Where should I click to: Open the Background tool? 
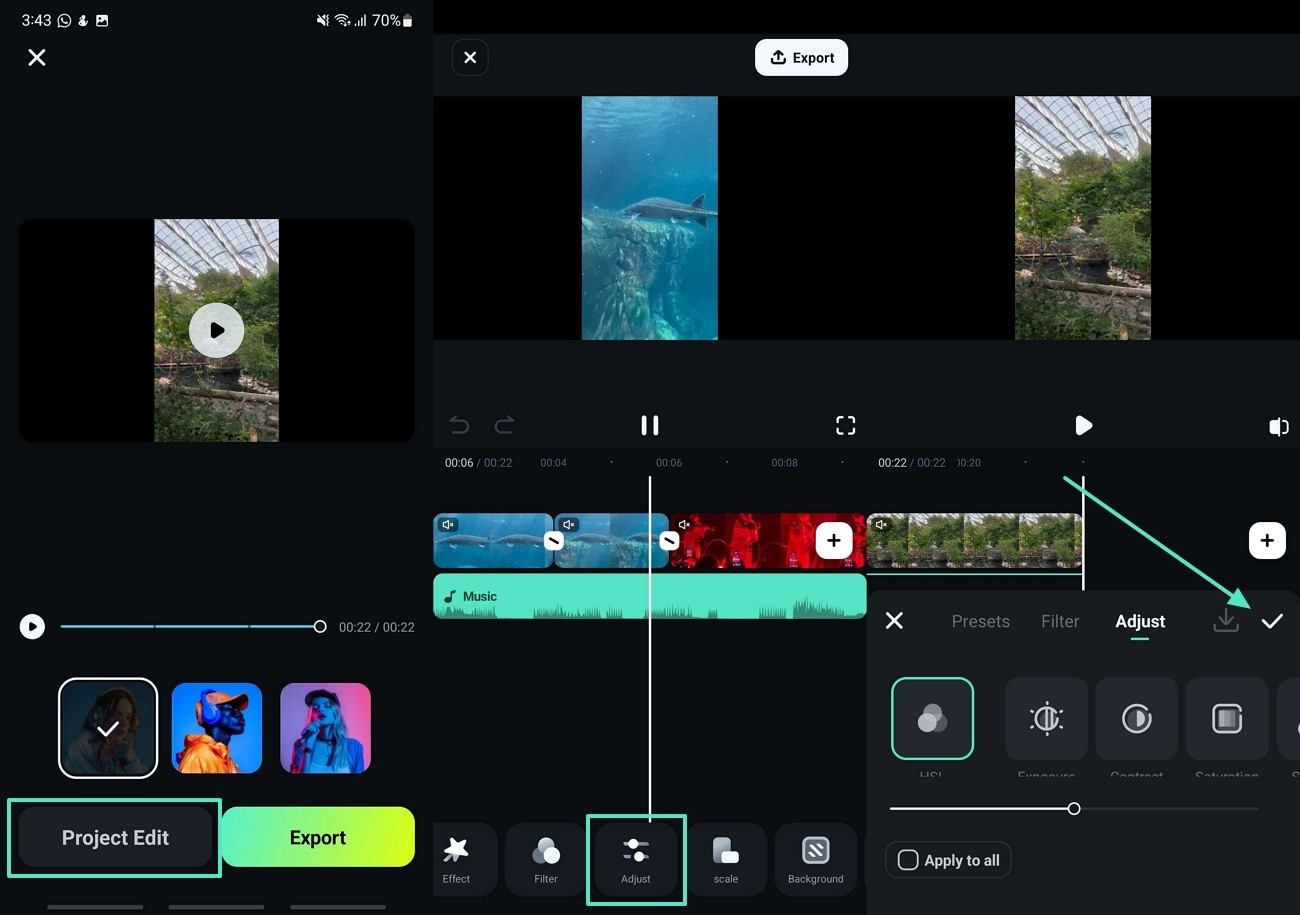[x=816, y=860]
